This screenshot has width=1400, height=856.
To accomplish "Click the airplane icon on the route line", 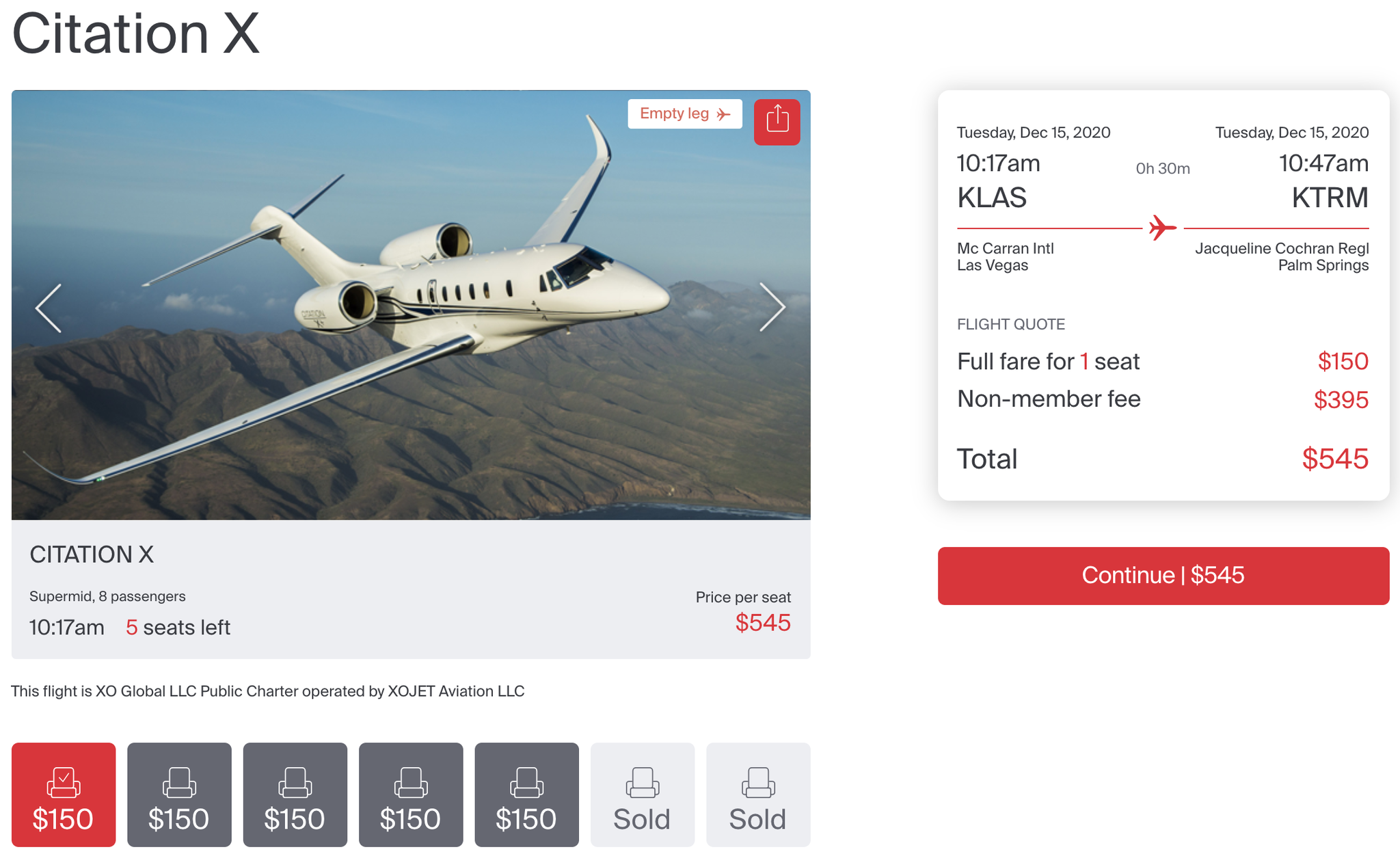I will pos(1160,228).
